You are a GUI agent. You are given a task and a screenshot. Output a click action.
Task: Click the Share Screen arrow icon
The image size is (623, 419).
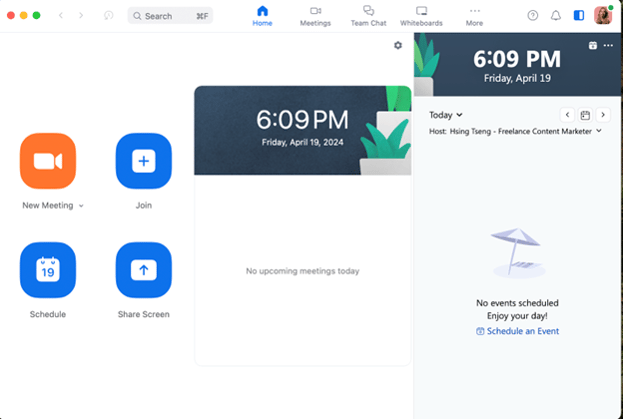pyautogui.click(x=144, y=270)
